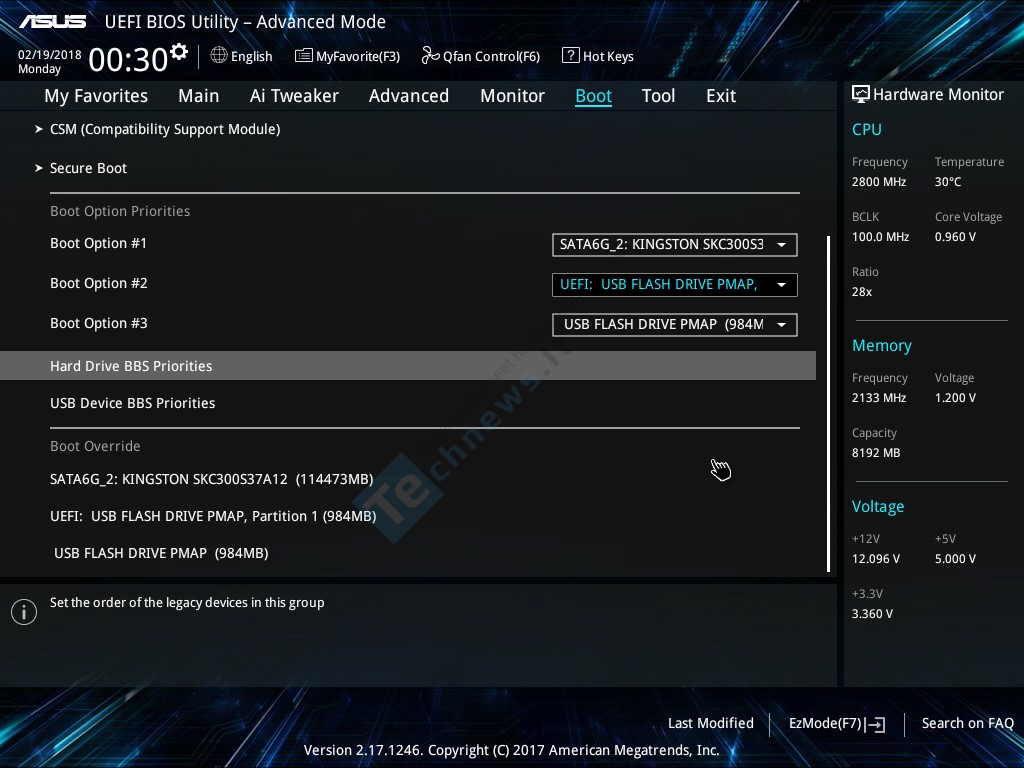The width and height of the screenshot is (1024, 768).
Task: Click Memory Frequency 2133 MHz value
Action: [x=879, y=397]
